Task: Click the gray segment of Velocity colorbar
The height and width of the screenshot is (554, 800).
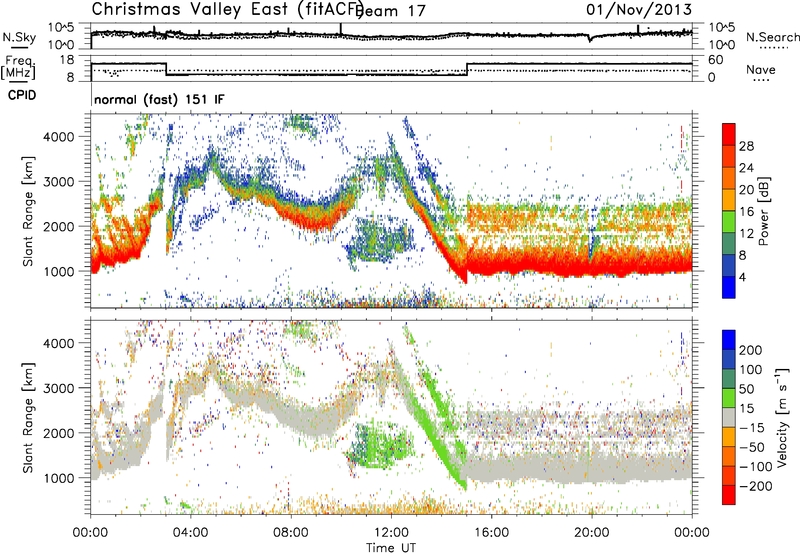Action: pyautogui.click(x=729, y=417)
